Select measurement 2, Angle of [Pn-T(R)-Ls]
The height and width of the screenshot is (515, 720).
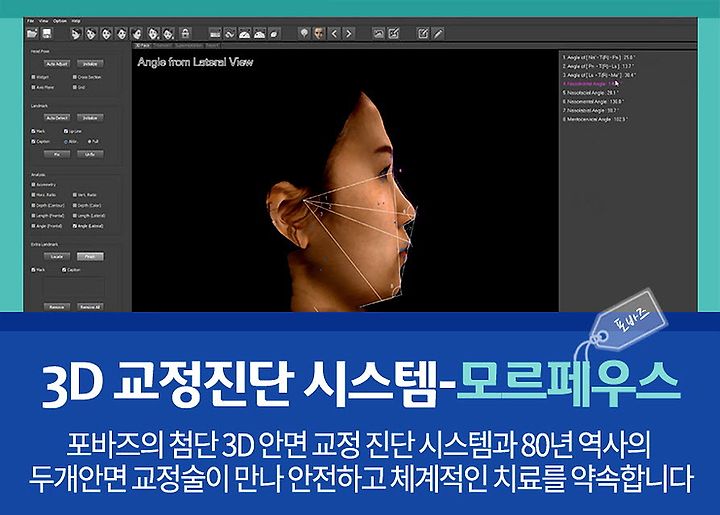(x=598, y=66)
